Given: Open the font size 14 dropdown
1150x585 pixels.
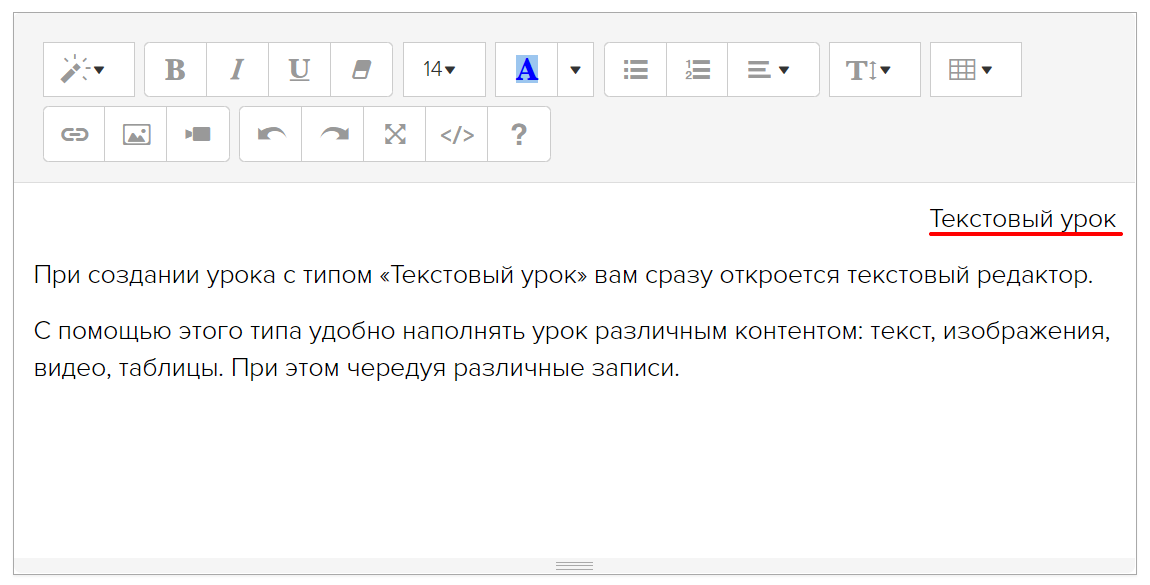Looking at the screenshot, I should click(x=443, y=70).
